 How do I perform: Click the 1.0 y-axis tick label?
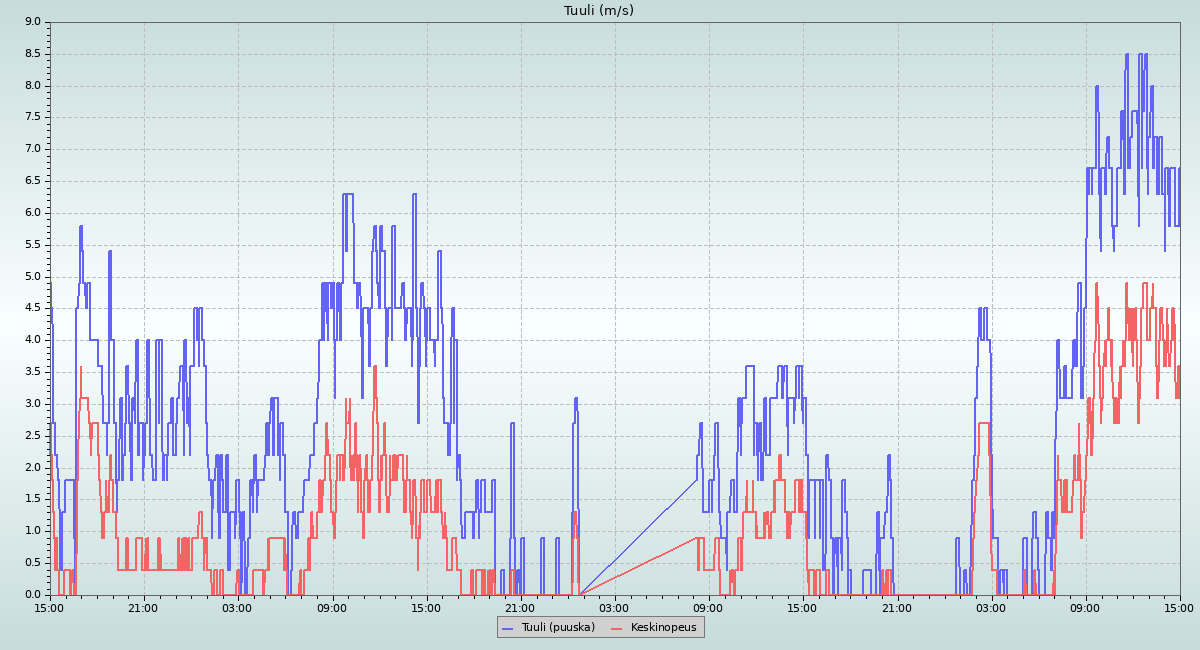[x=32, y=531]
